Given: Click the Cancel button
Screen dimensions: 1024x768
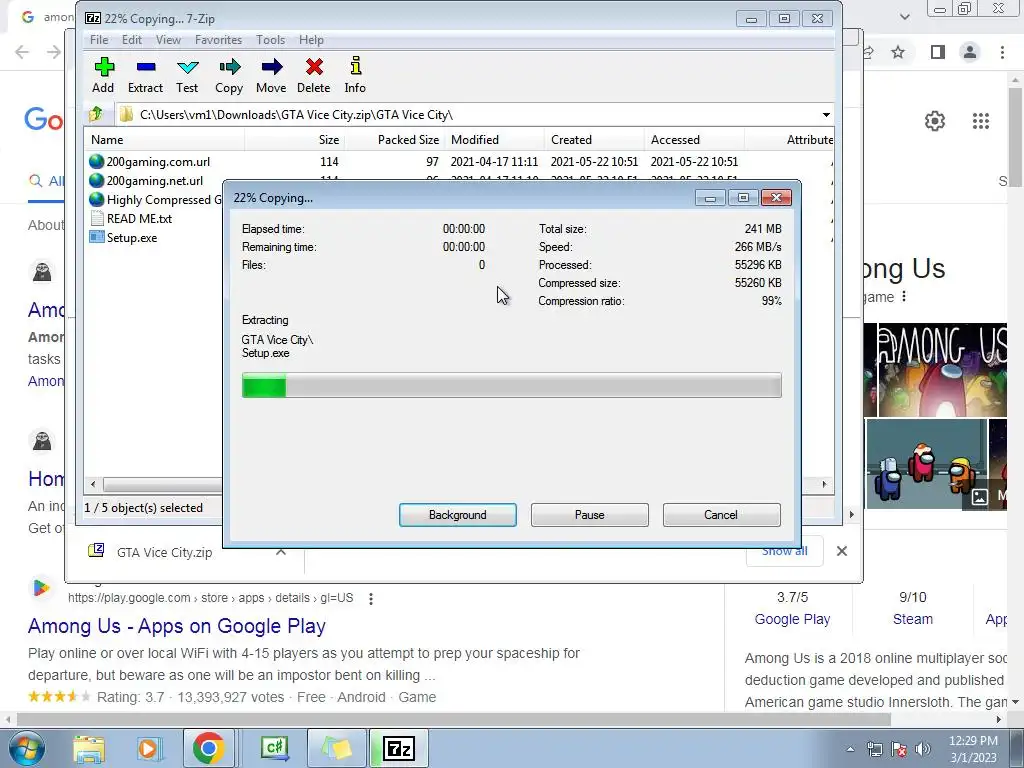Looking at the screenshot, I should pyautogui.click(x=722, y=515).
